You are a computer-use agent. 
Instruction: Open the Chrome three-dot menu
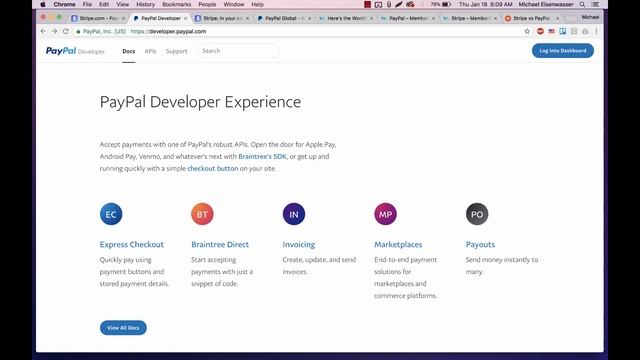click(x=596, y=31)
